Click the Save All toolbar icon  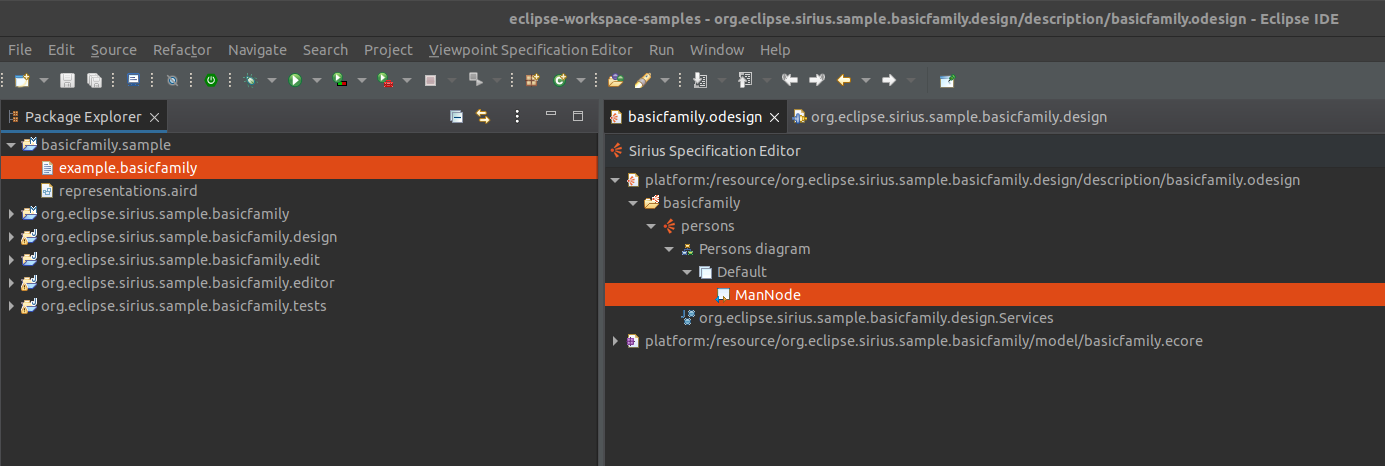pos(95,80)
